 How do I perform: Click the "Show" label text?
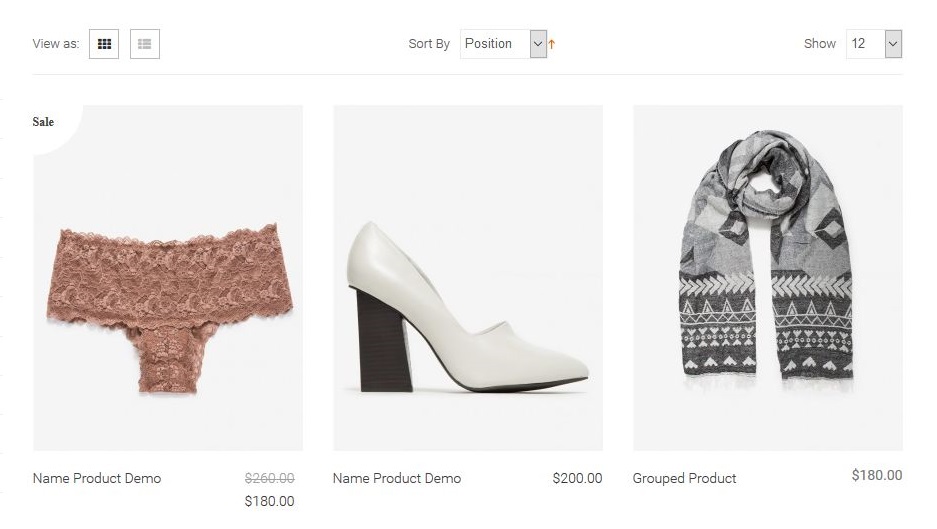click(819, 44)
